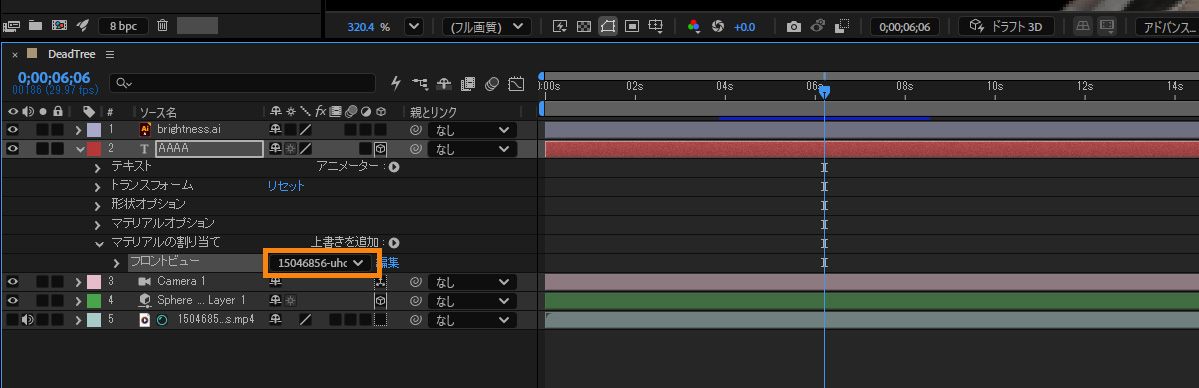Image resolution: width=1199 pixels, height=388 pixels.
Task: Click the show snapshot icon
Action: point(817,26)
